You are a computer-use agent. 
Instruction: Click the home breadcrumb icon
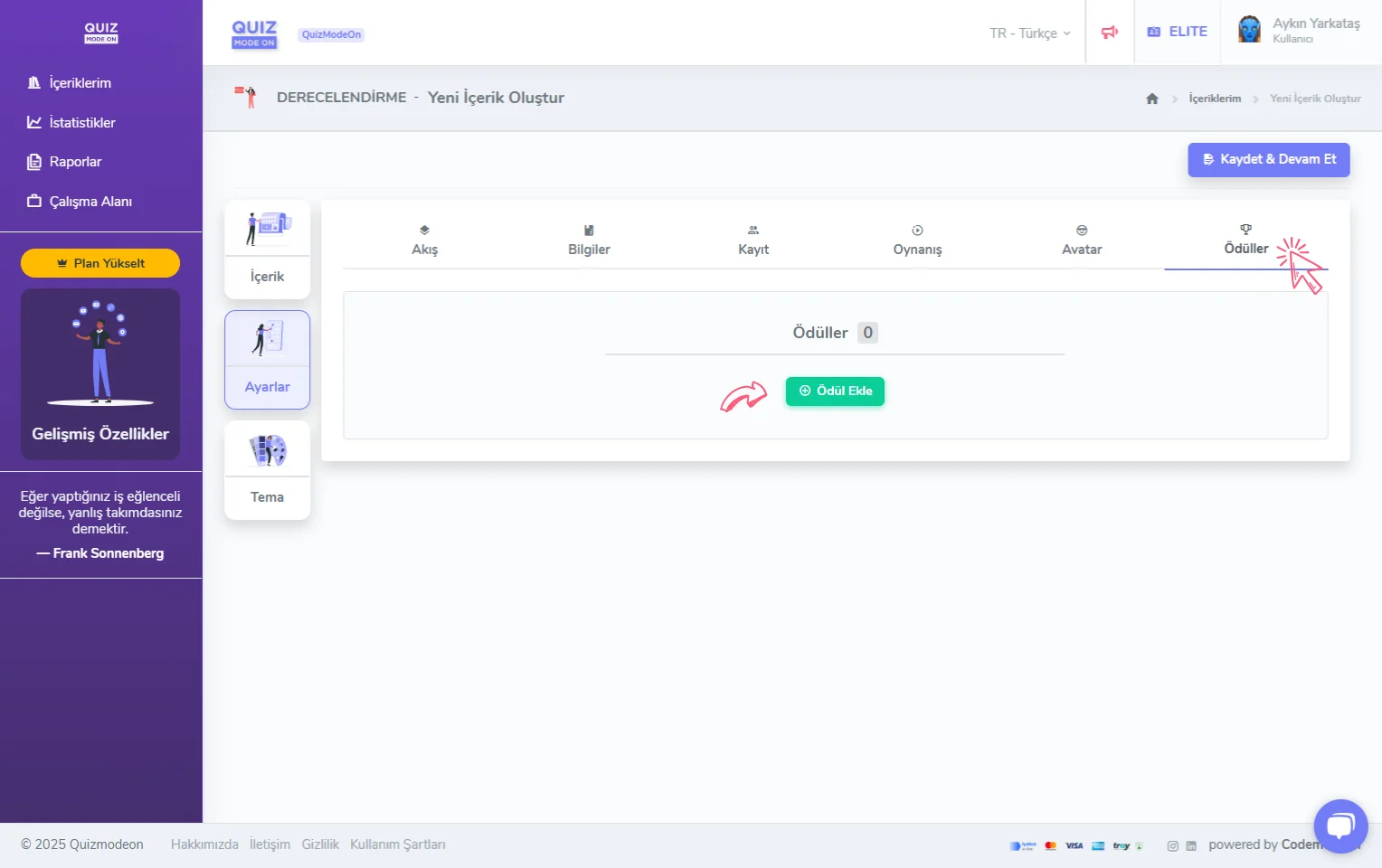click(x=1151, y=99)
